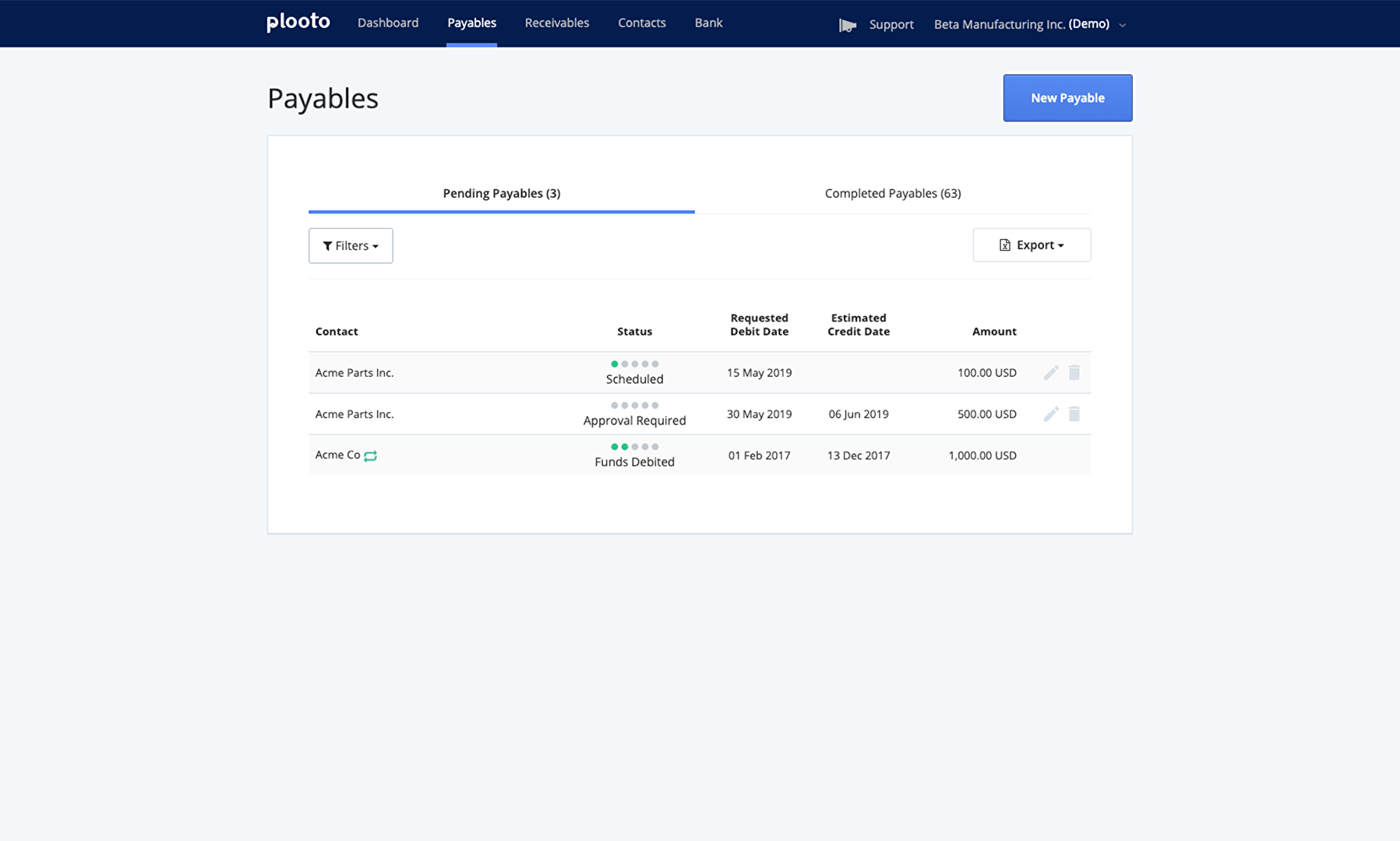This screenshot has width=1400, height=841.
Task: Click the New Payable button
Action: click(x=1067, y=97)
